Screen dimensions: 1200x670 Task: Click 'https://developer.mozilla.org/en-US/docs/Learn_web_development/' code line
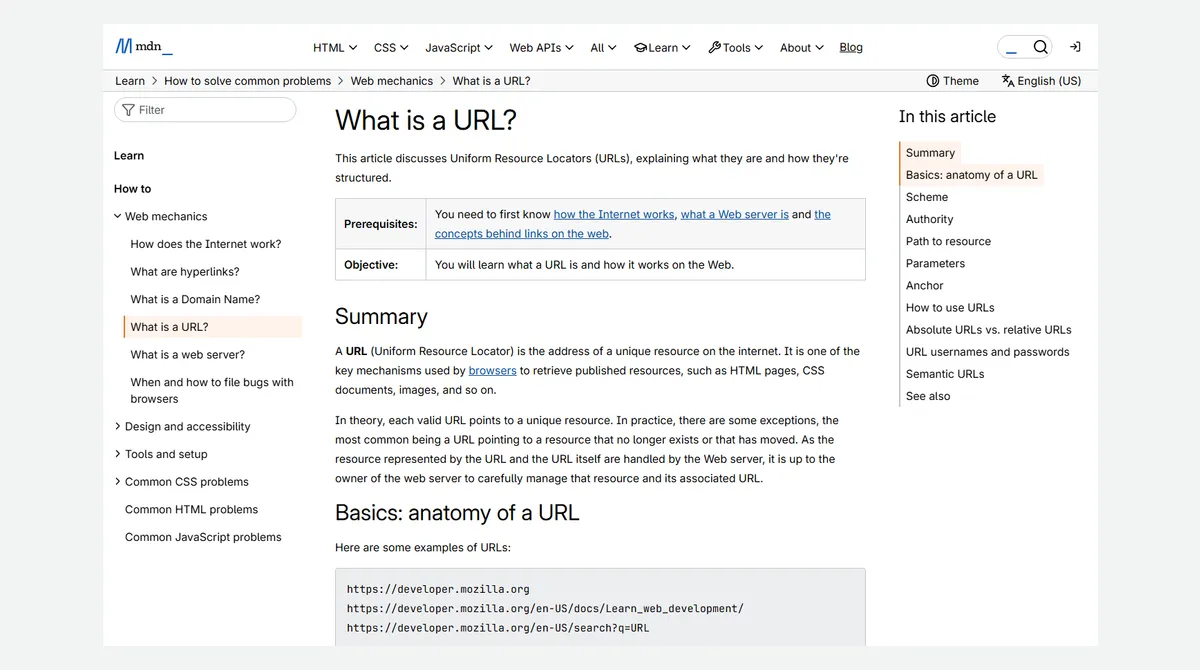pos(545,609)
